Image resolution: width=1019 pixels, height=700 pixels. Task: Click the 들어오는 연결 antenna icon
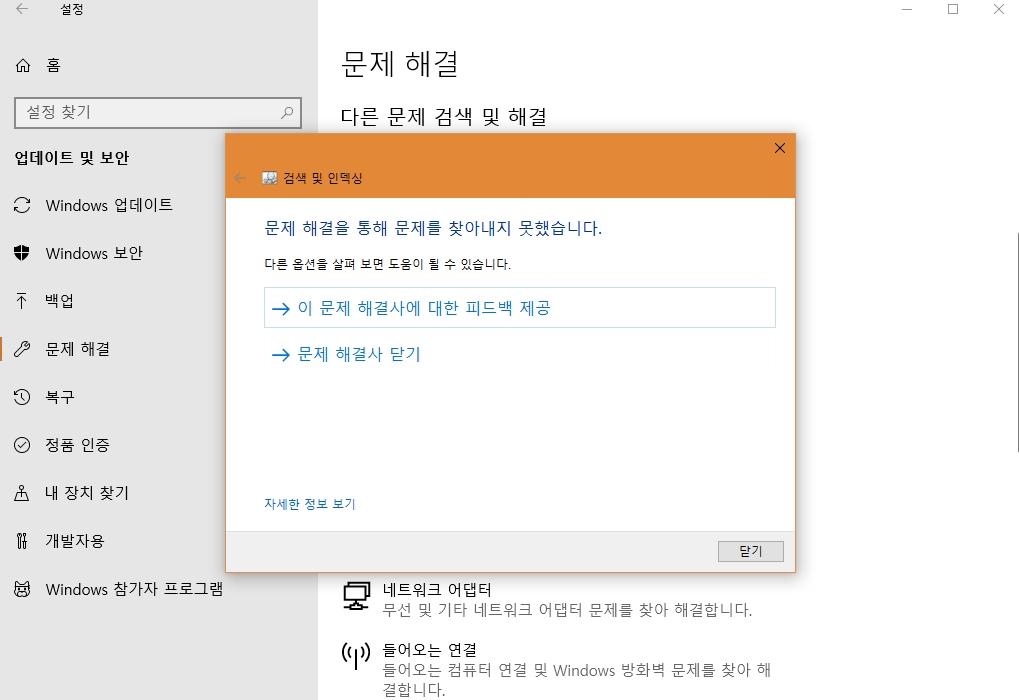pyautogui.click(x=356, y=656)
